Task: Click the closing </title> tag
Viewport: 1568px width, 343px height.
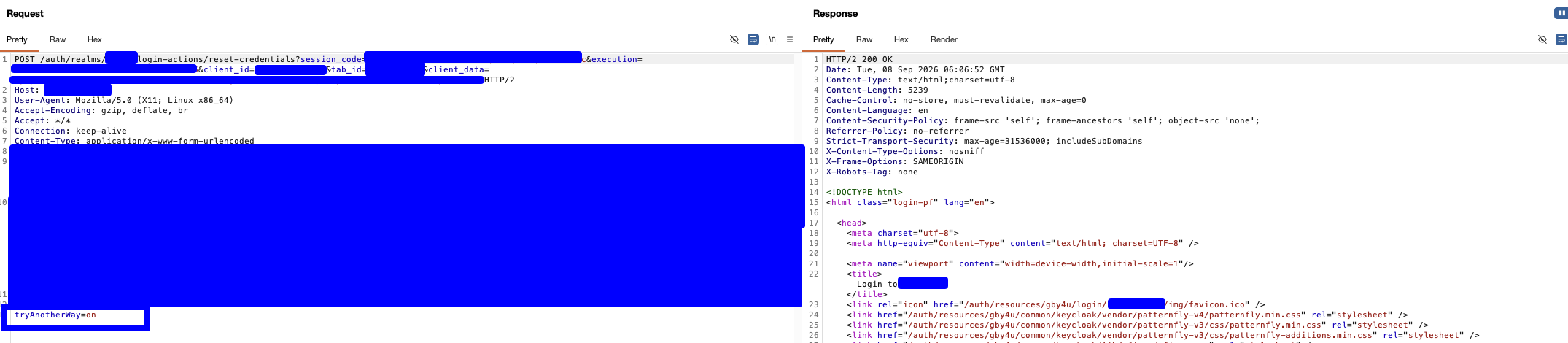Action: pyautogui.click(x=867, y=294)
